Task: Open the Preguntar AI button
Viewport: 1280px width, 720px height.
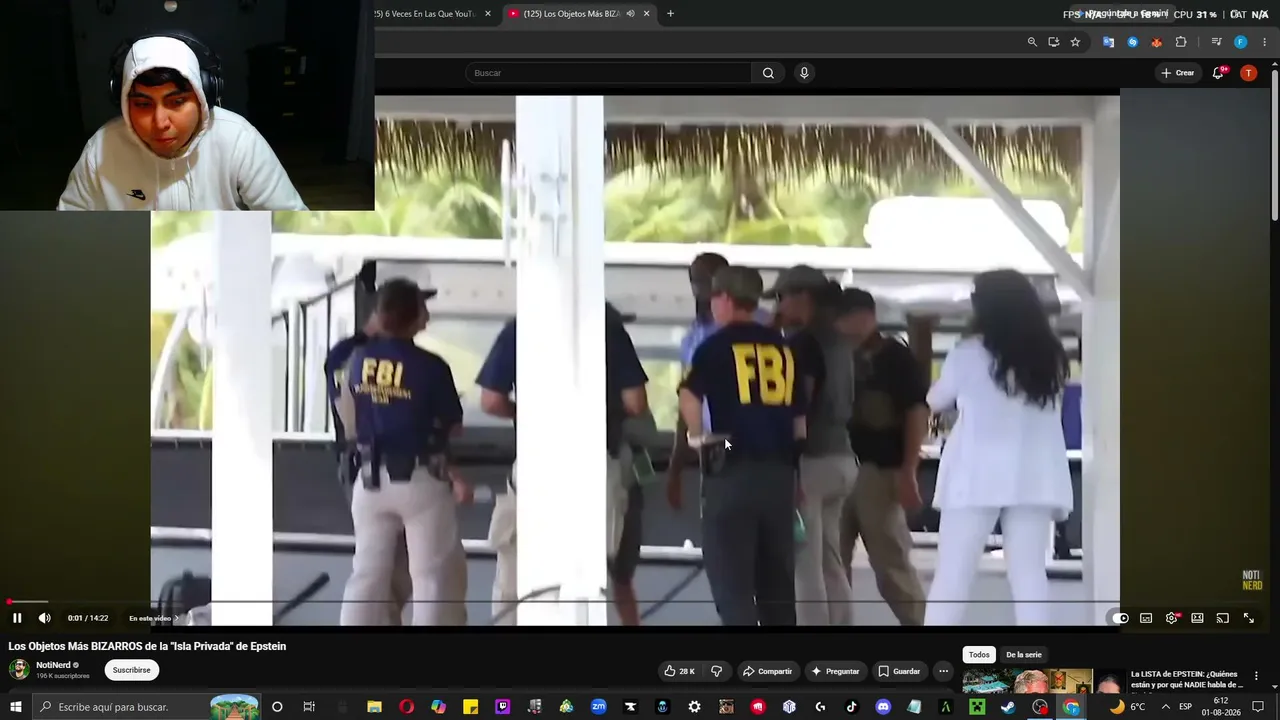Action: coord(835,671)
